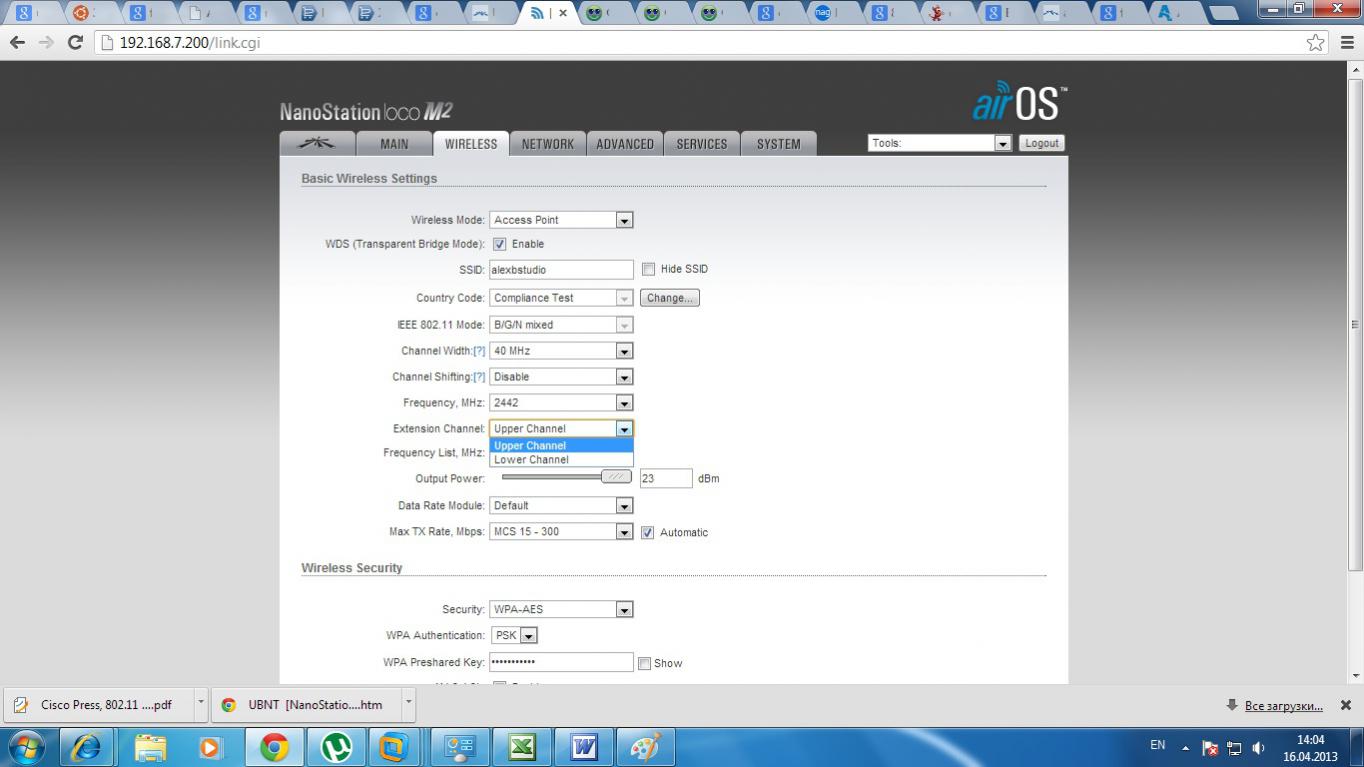Open the Все загрузки downloads link
Image resolution: width=1364 pixels, height=767 pixels.
pyautogui.click(x=1284, y=706)
